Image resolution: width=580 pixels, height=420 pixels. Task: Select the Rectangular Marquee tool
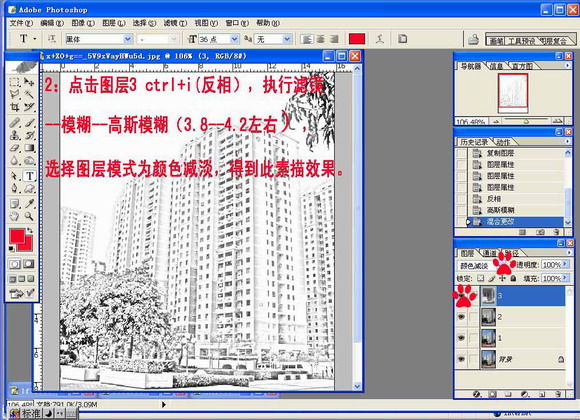pyautogui.click(x=14, y=82)
